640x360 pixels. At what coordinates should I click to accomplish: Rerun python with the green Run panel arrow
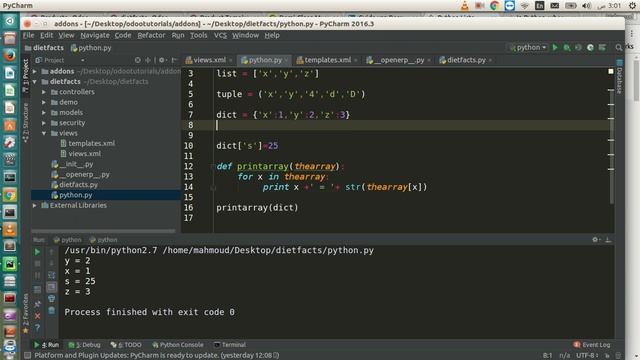[37, 252]
